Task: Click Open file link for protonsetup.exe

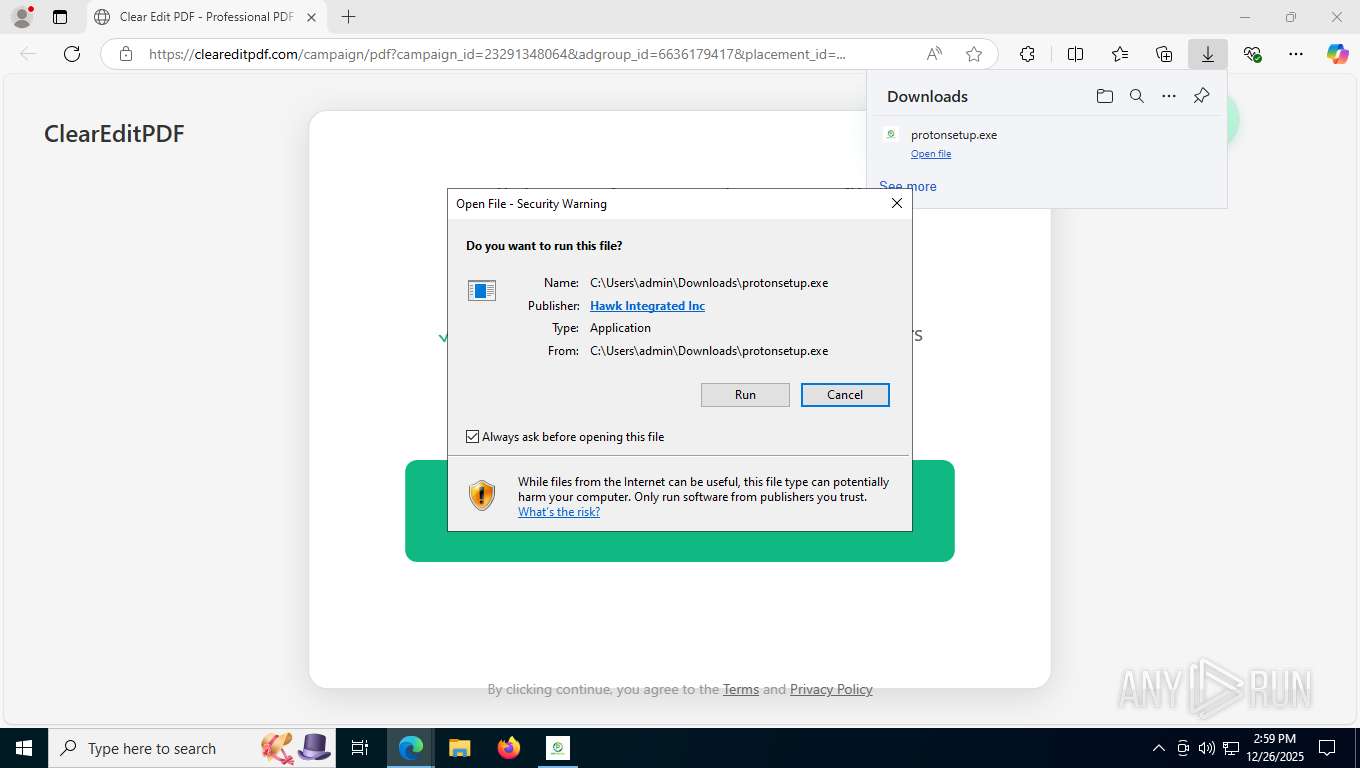Action: click(x=931, y=154)
